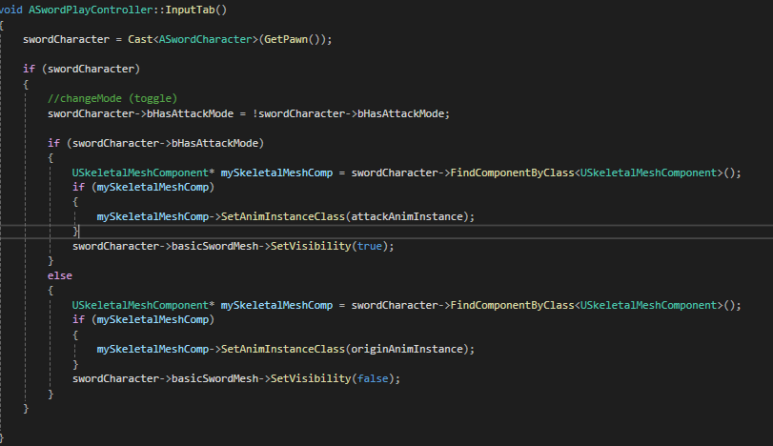
Task: Click basicSwordMesh on the SetVisibility(true) line
Action: pyautogui.click(x=214, y=246)
